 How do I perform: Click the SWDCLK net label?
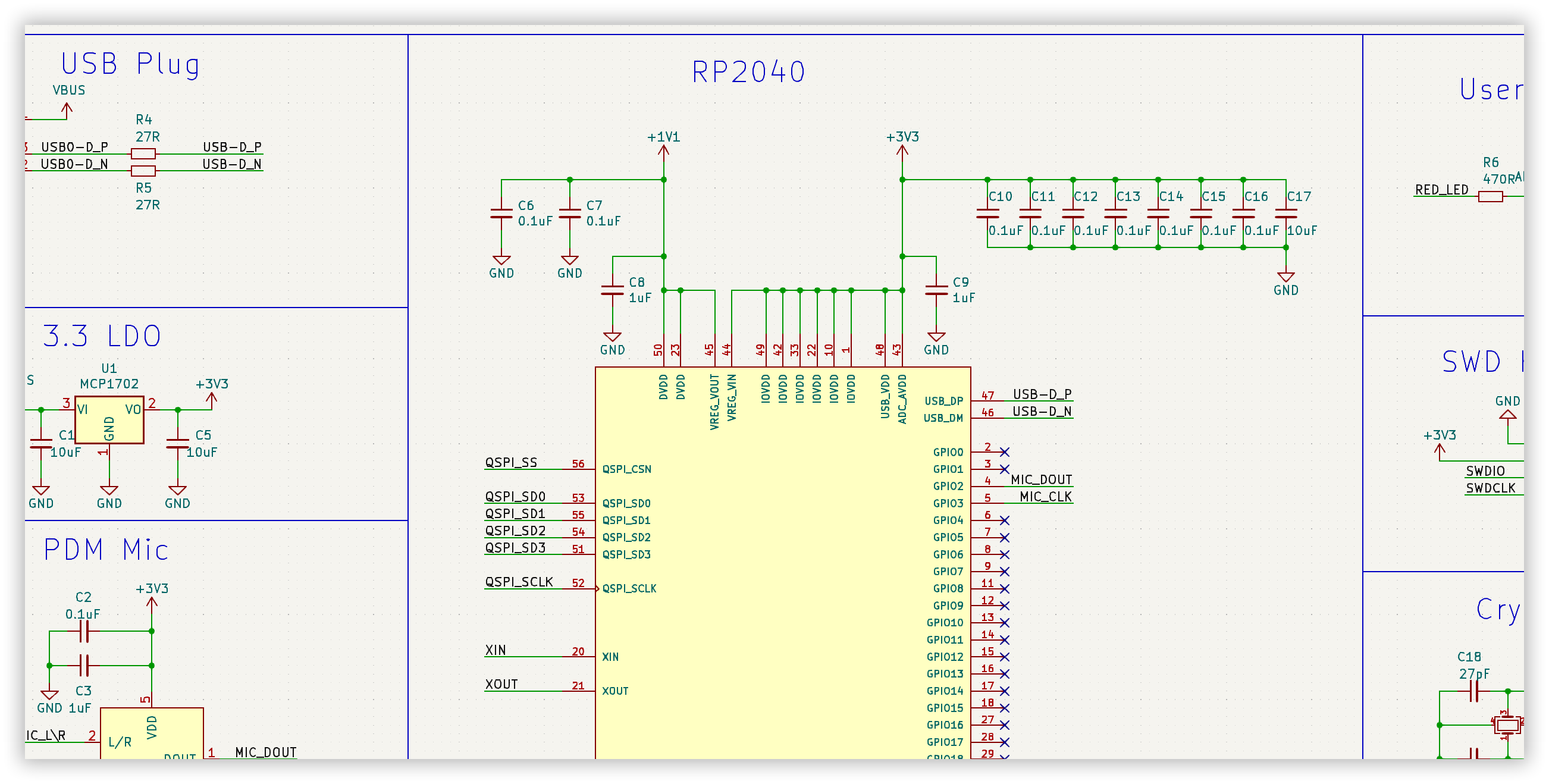[1491, 488]
